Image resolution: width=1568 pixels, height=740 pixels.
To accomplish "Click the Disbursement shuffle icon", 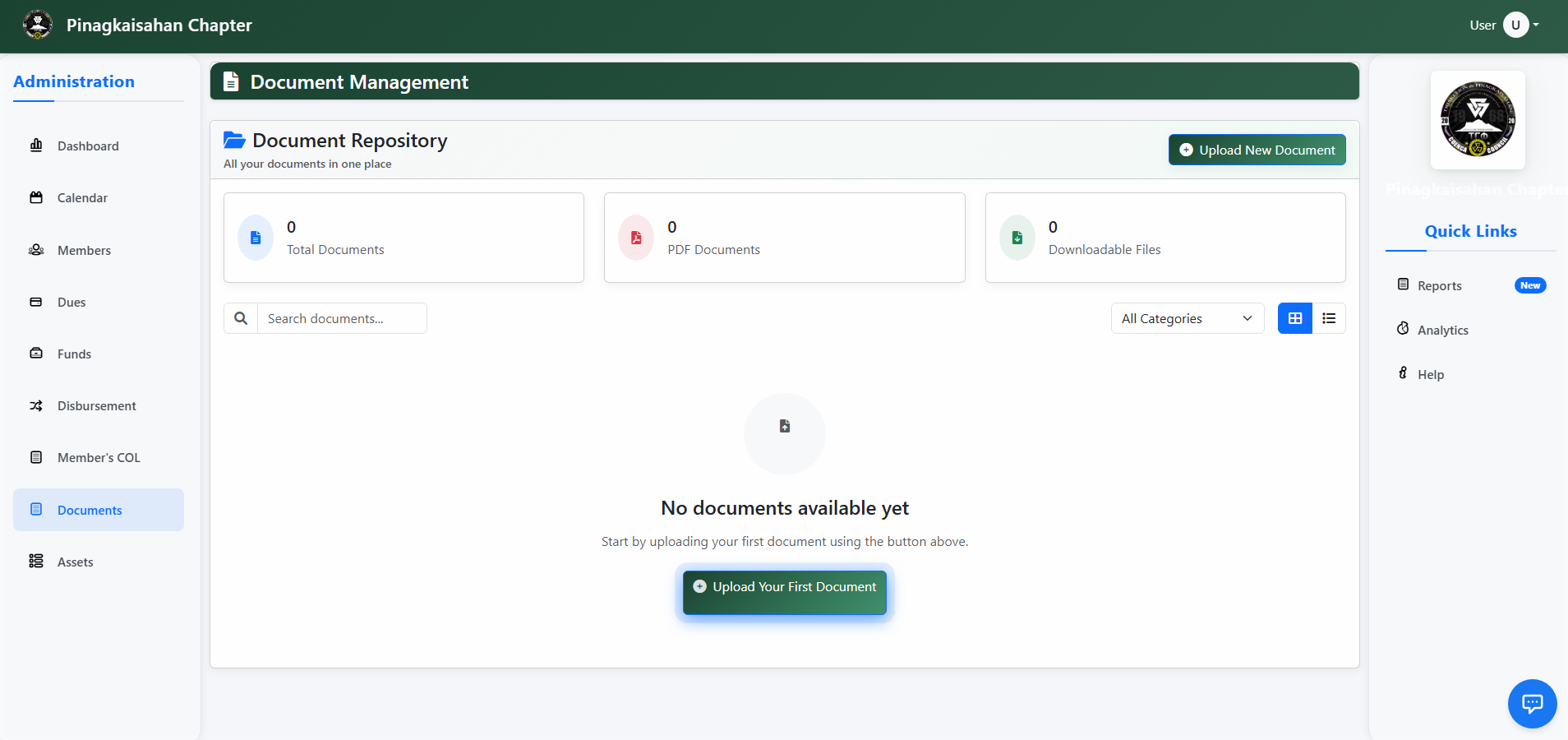I will 36,405.
